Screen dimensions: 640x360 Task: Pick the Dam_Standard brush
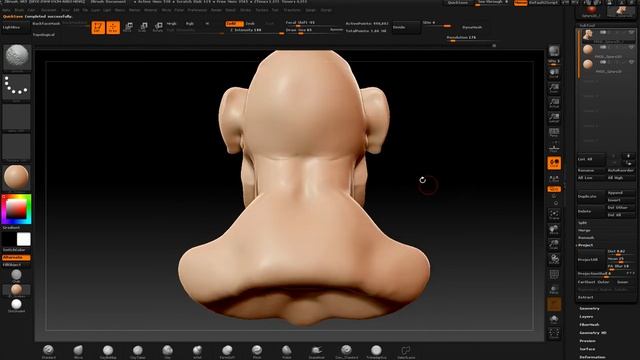(346, 351)
